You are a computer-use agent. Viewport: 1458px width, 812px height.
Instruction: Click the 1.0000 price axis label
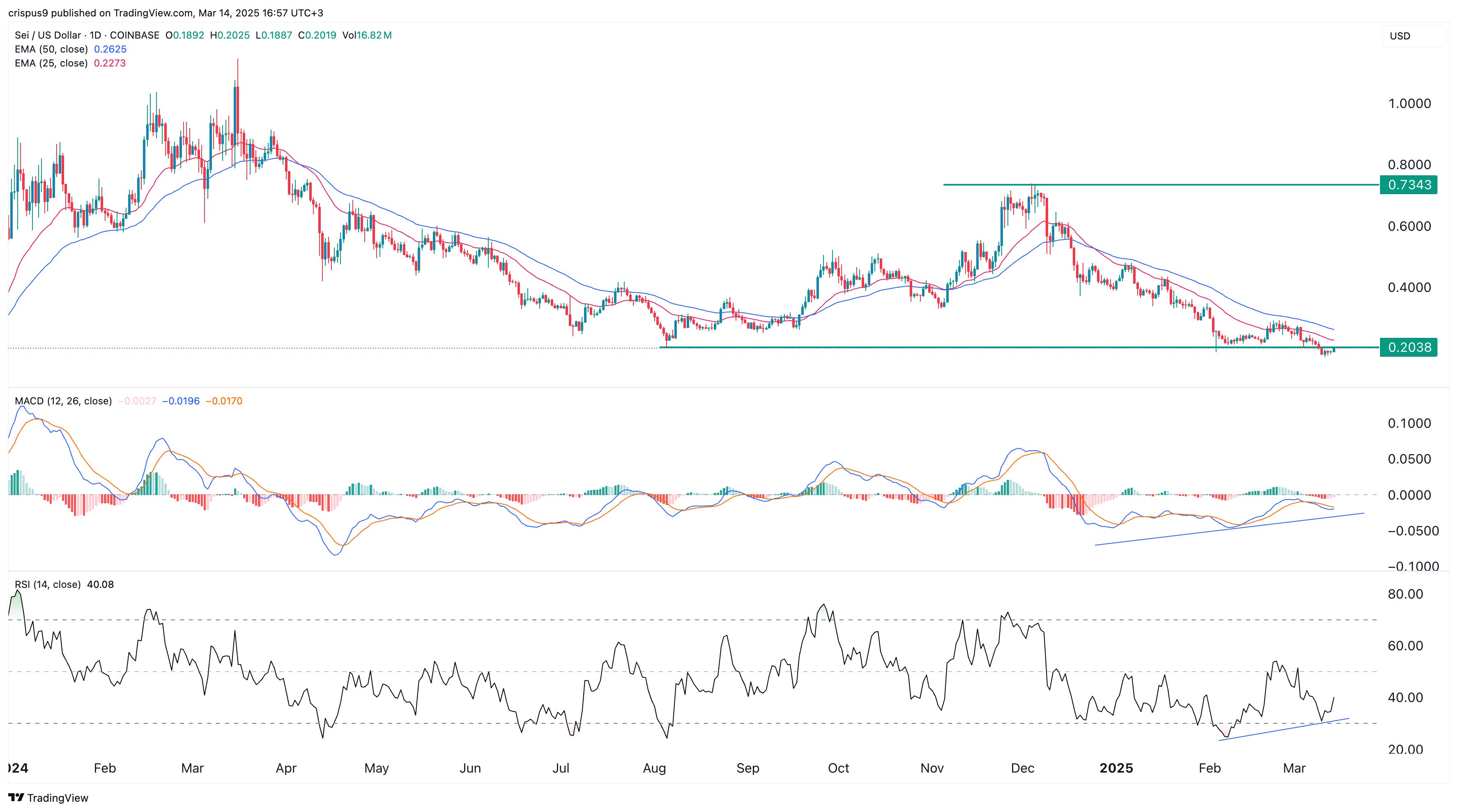coord(1409,103)
